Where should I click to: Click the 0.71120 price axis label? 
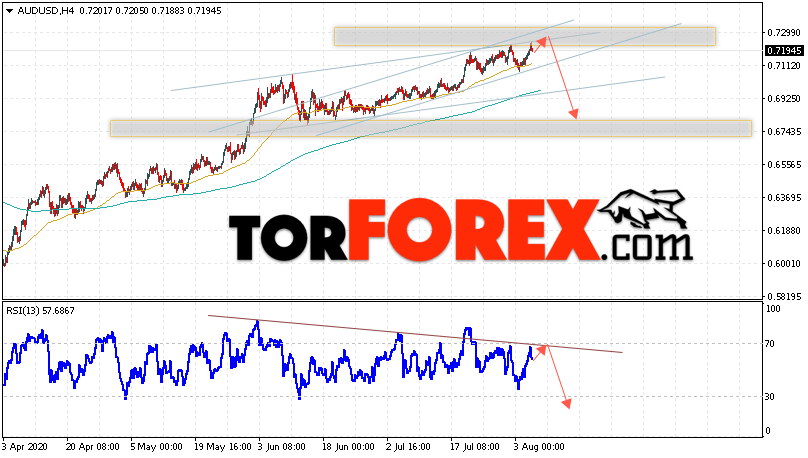[784, 66]
